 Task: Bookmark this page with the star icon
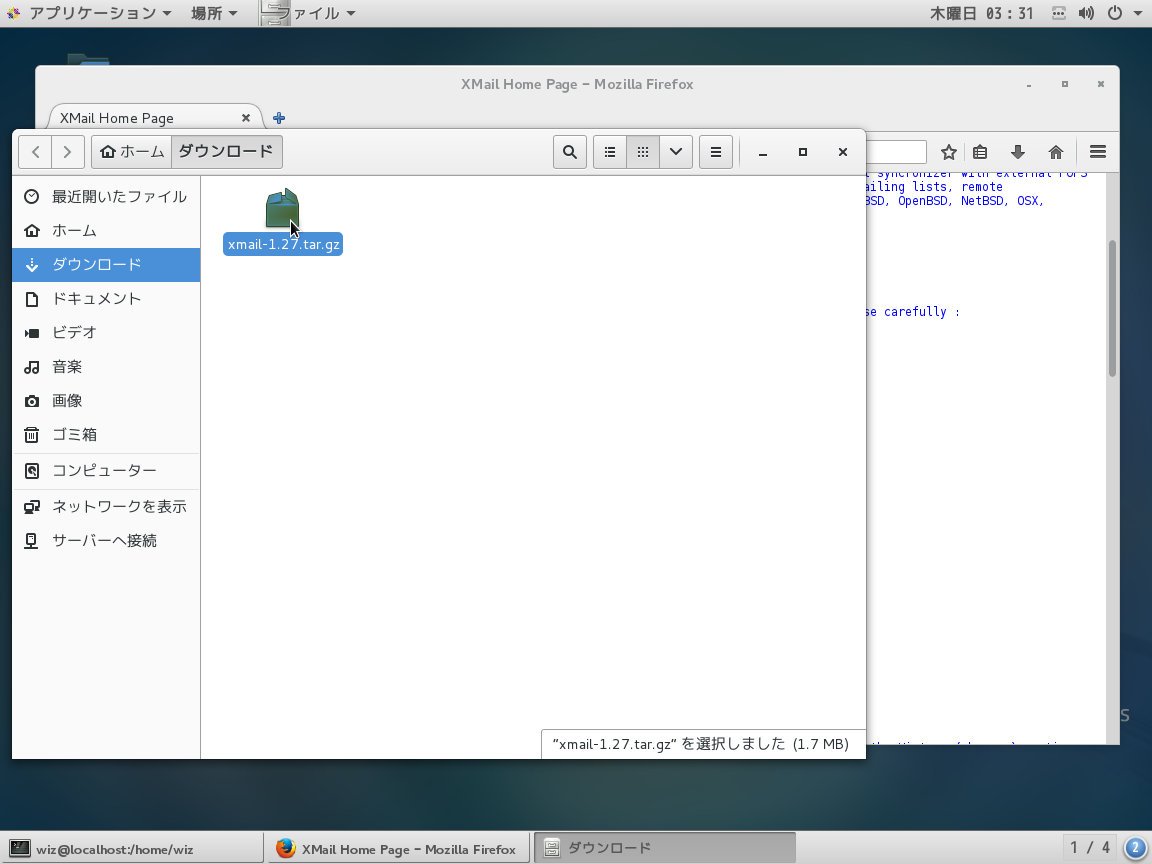[948, 152]
